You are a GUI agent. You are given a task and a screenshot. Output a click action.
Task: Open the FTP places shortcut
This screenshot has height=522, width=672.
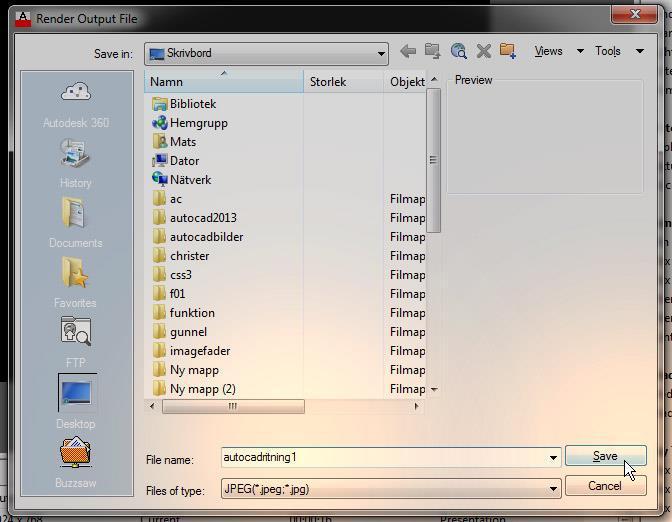tap(76, 343)
